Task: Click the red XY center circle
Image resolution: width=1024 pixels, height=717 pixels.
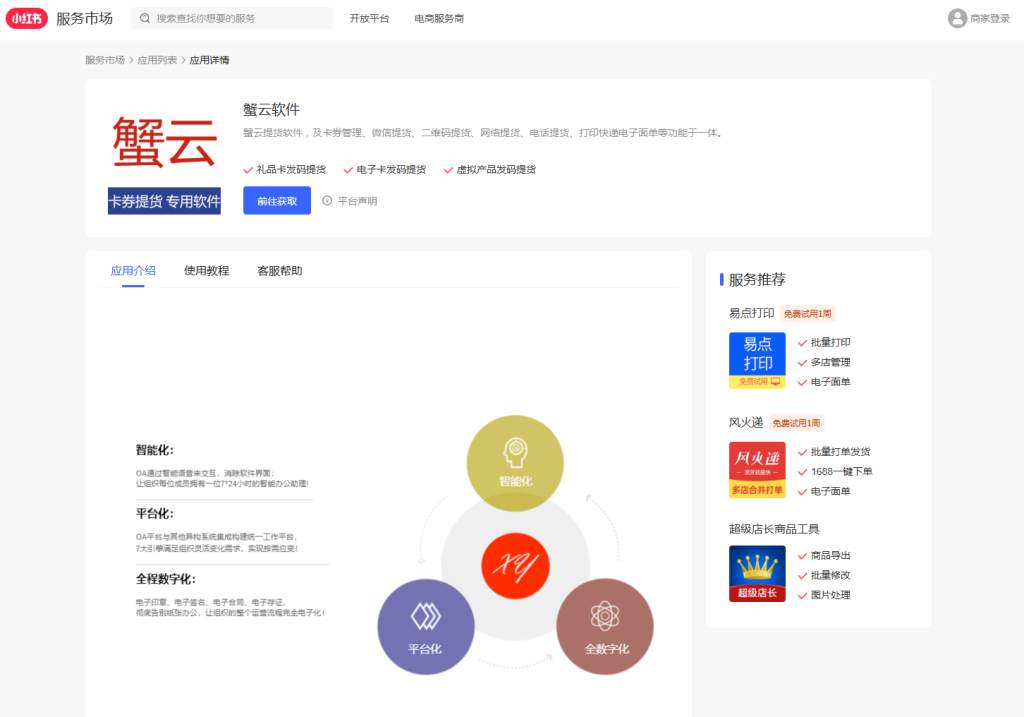Action: click(515, 566)
